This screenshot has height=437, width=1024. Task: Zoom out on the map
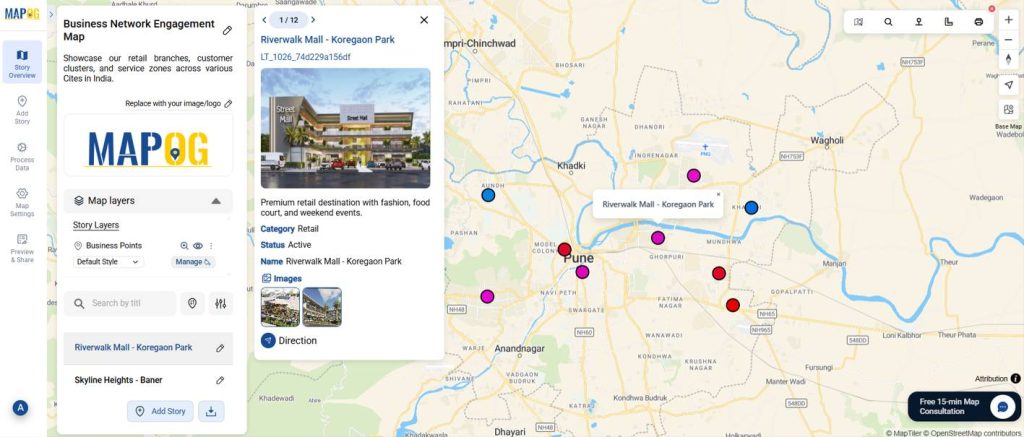1008,40
